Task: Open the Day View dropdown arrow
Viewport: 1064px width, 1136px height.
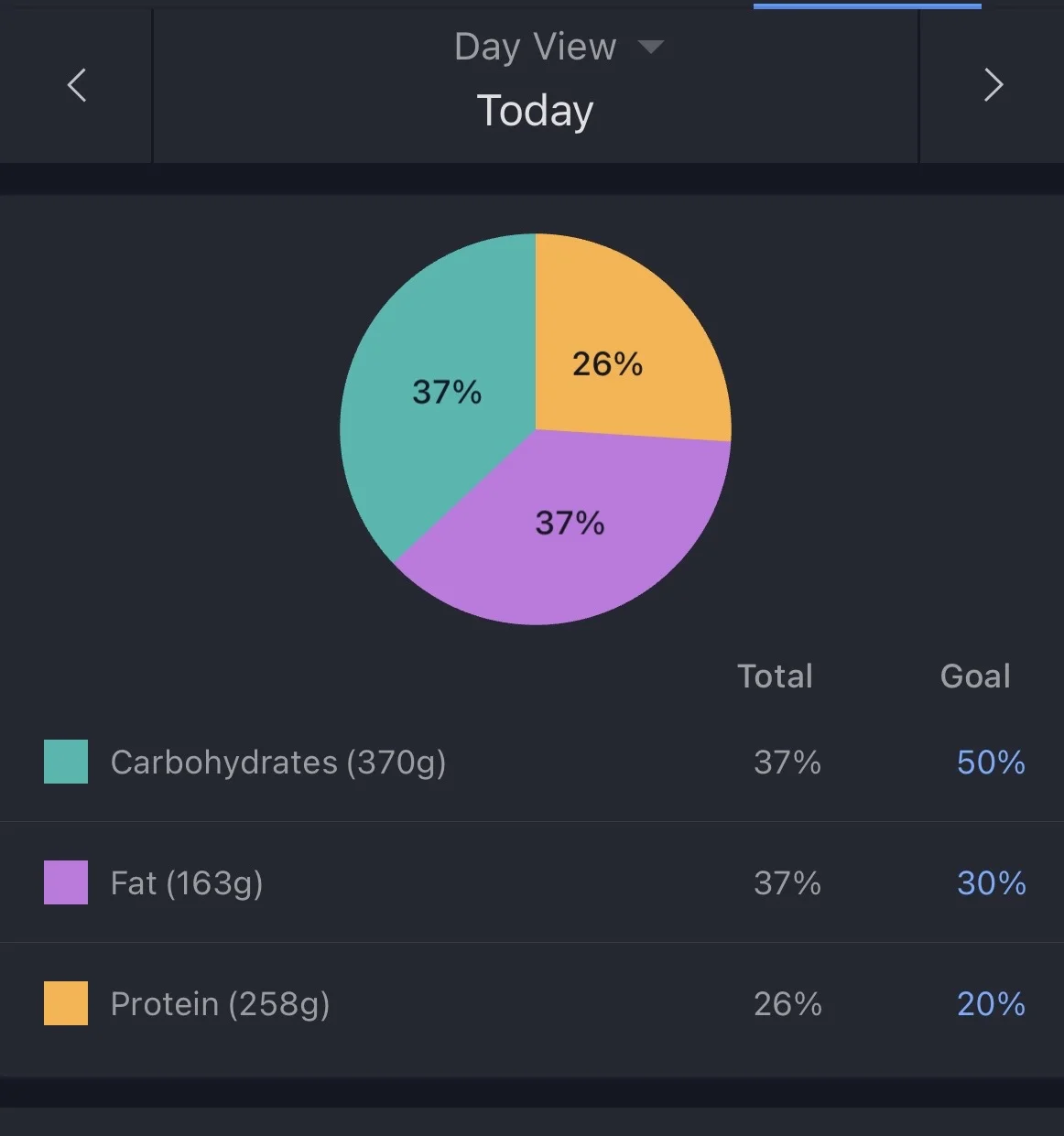Action: (x=650, y=47)
